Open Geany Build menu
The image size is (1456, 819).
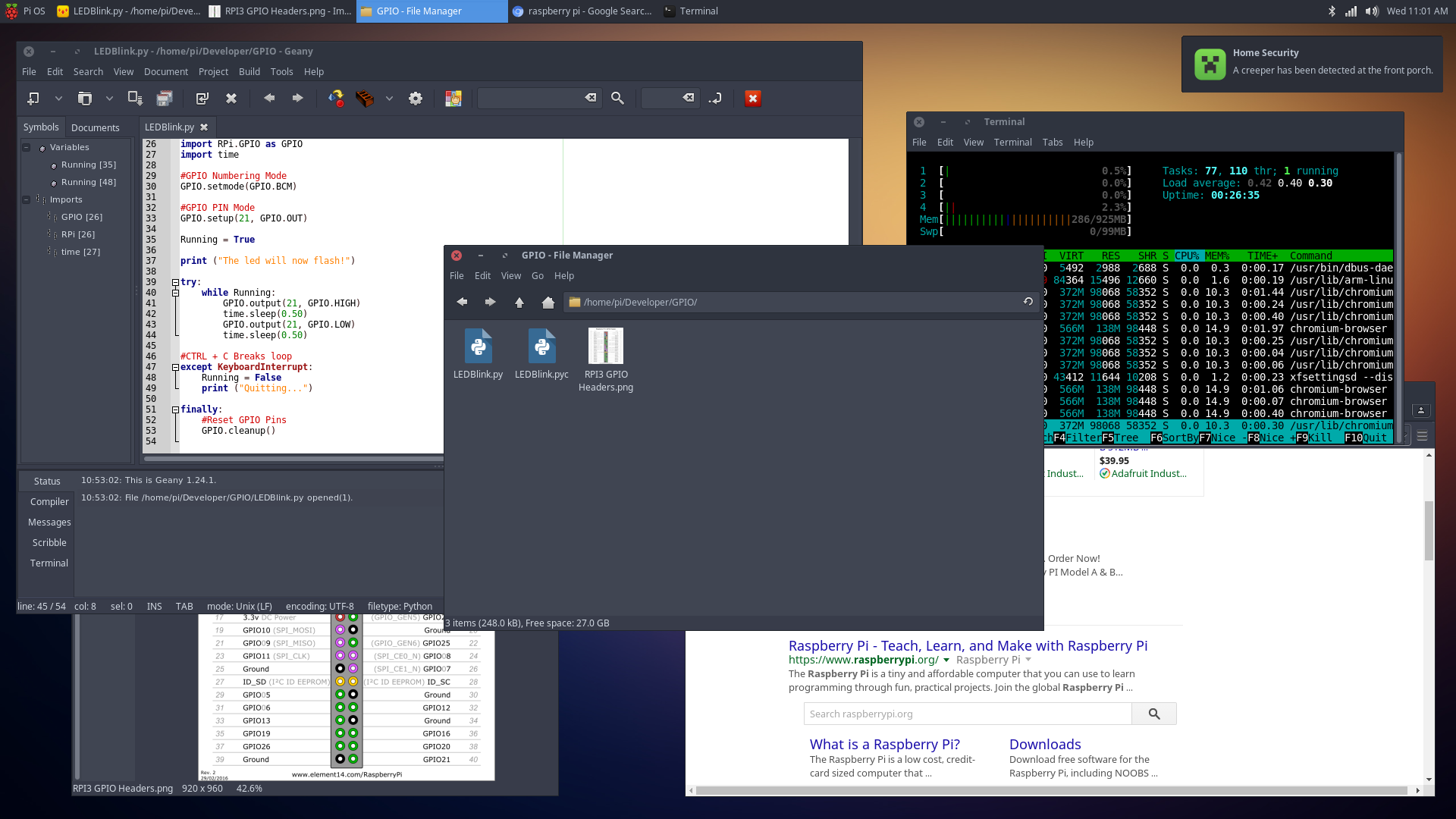(249, 72)
